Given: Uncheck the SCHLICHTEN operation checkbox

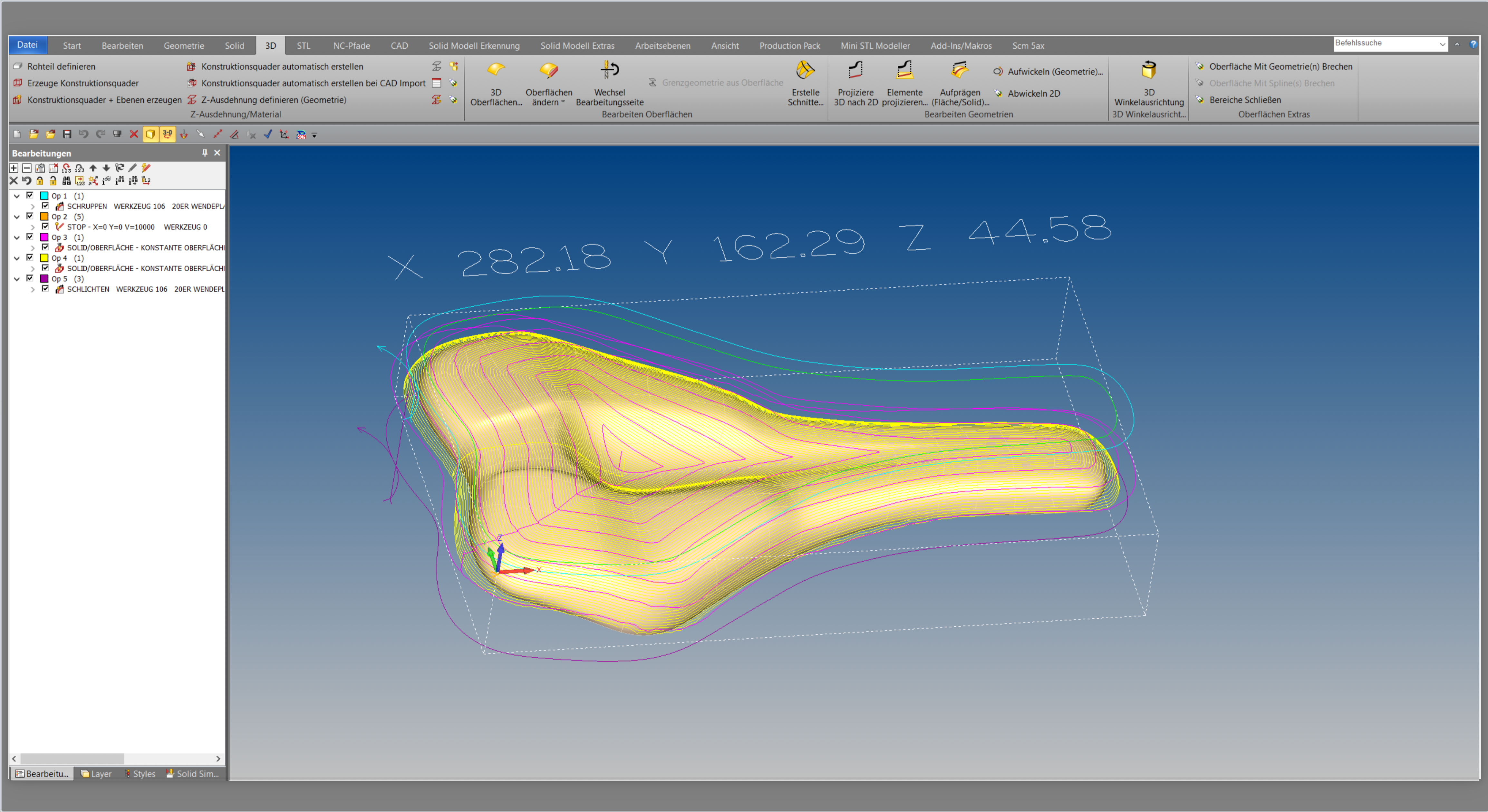Looking at the screenshot, I should click(x=45, y=289).
